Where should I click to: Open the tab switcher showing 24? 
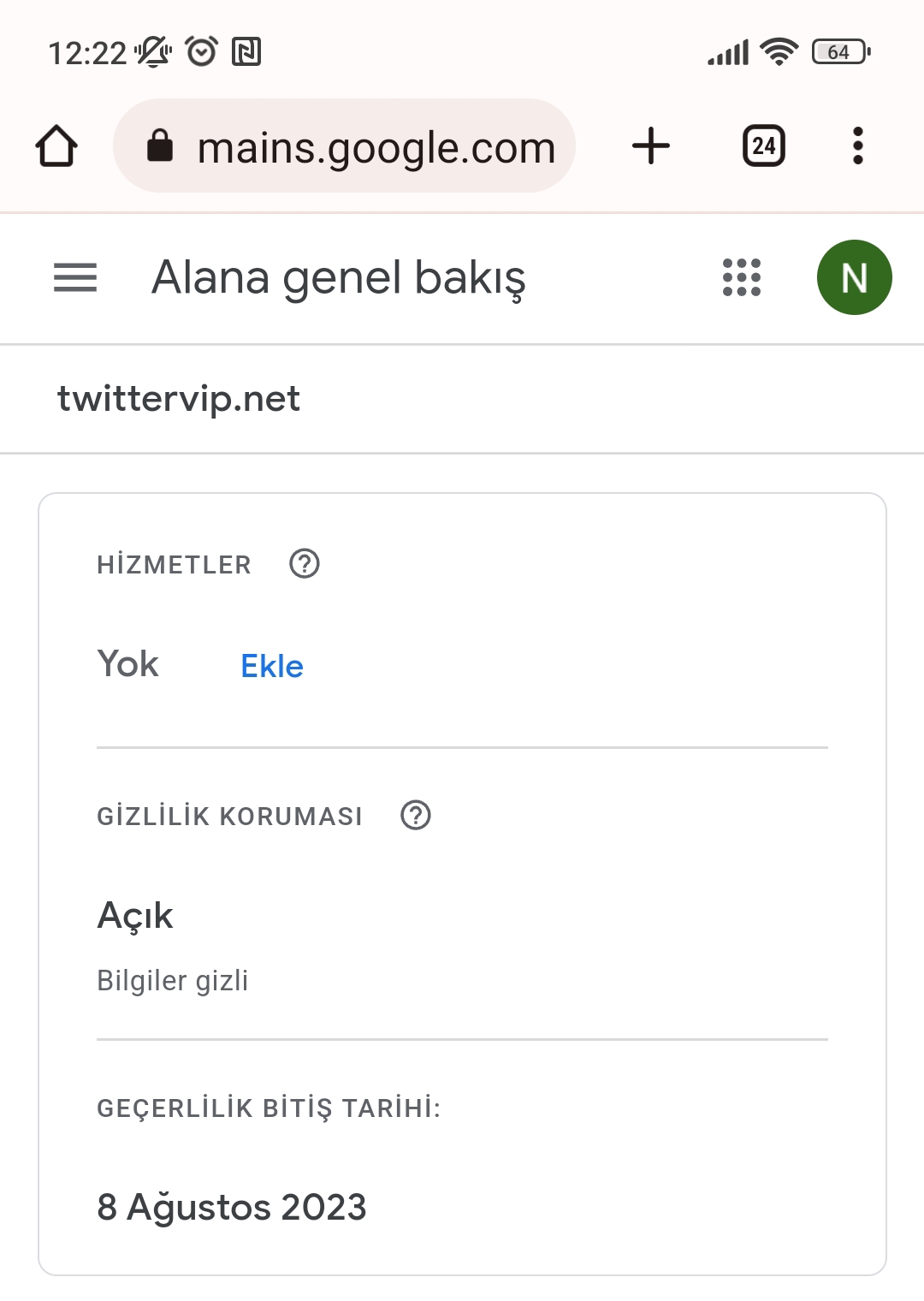(764, 146)
